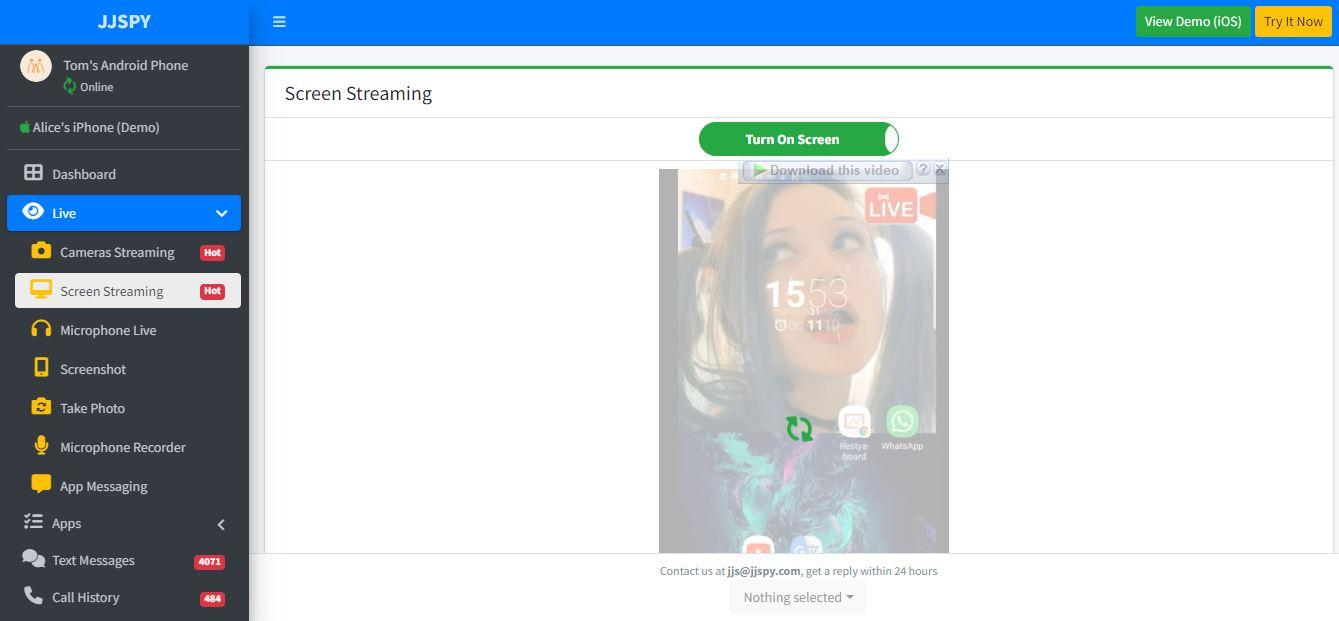Viewport: 1339px width, 621px height.
Task: Open Cameras Streaming menu item
Action: tap(128, 252)
